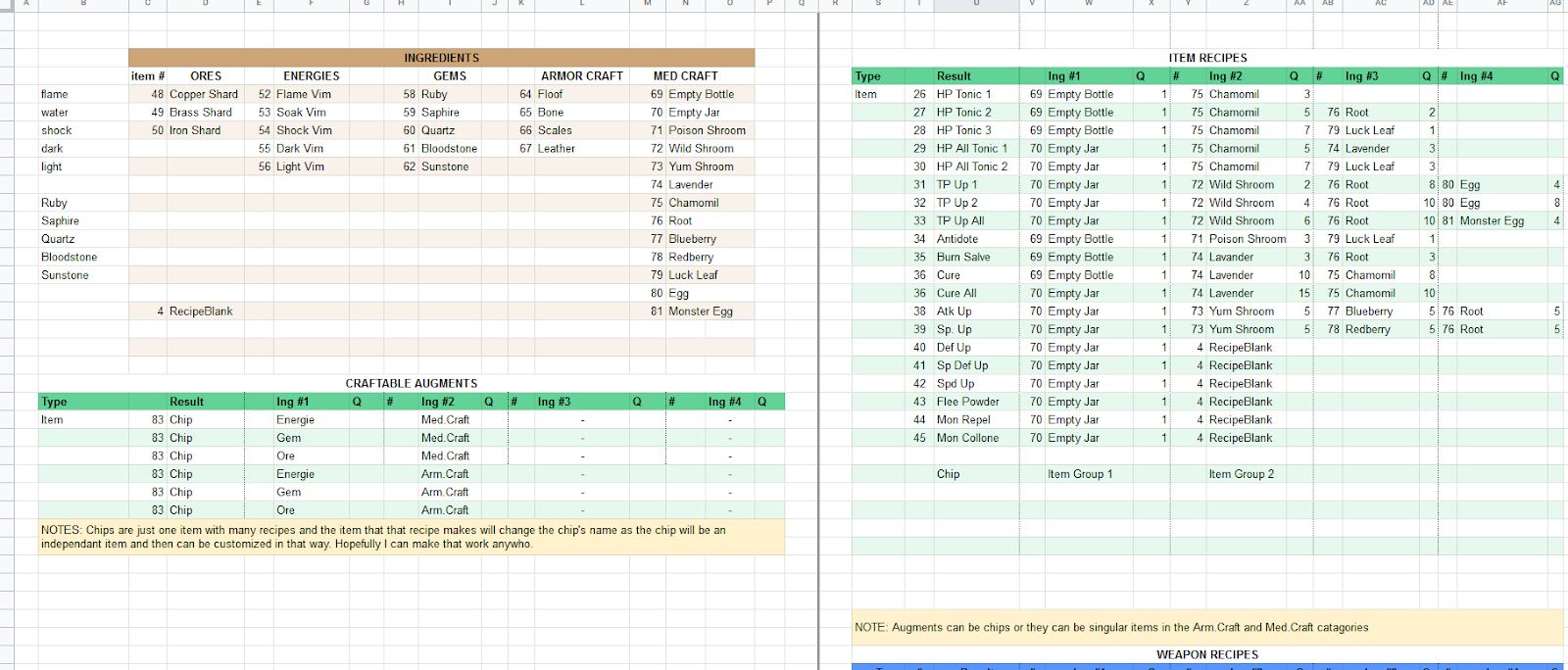Select the WEAPON RECIPES title cell
Viewport: 1568px width, 670px height.
[x=1207, y=654]
